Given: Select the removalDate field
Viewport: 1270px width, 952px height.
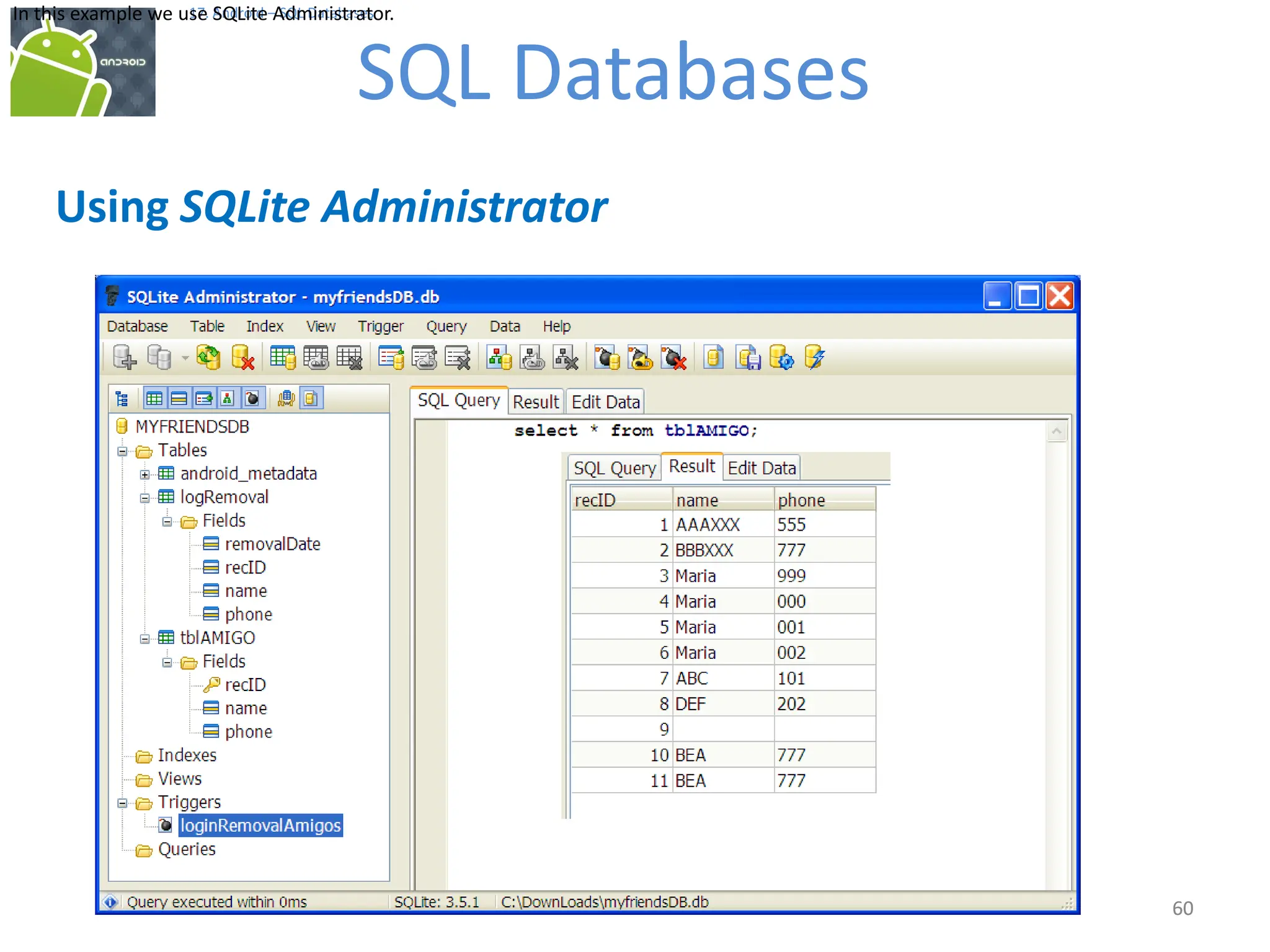Looking at the screenshot, I should (x=272, y=544).
